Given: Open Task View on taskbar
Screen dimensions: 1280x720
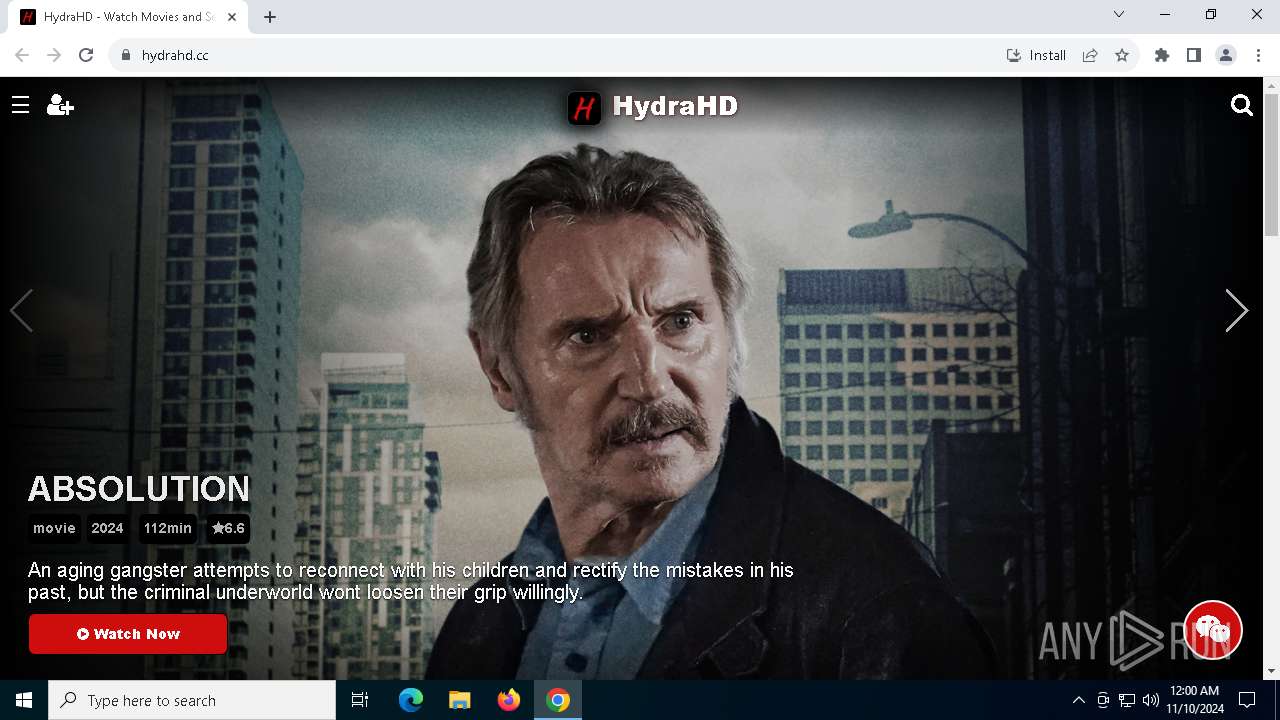Looking at the screenshot, I should click(x=360, y=700).
